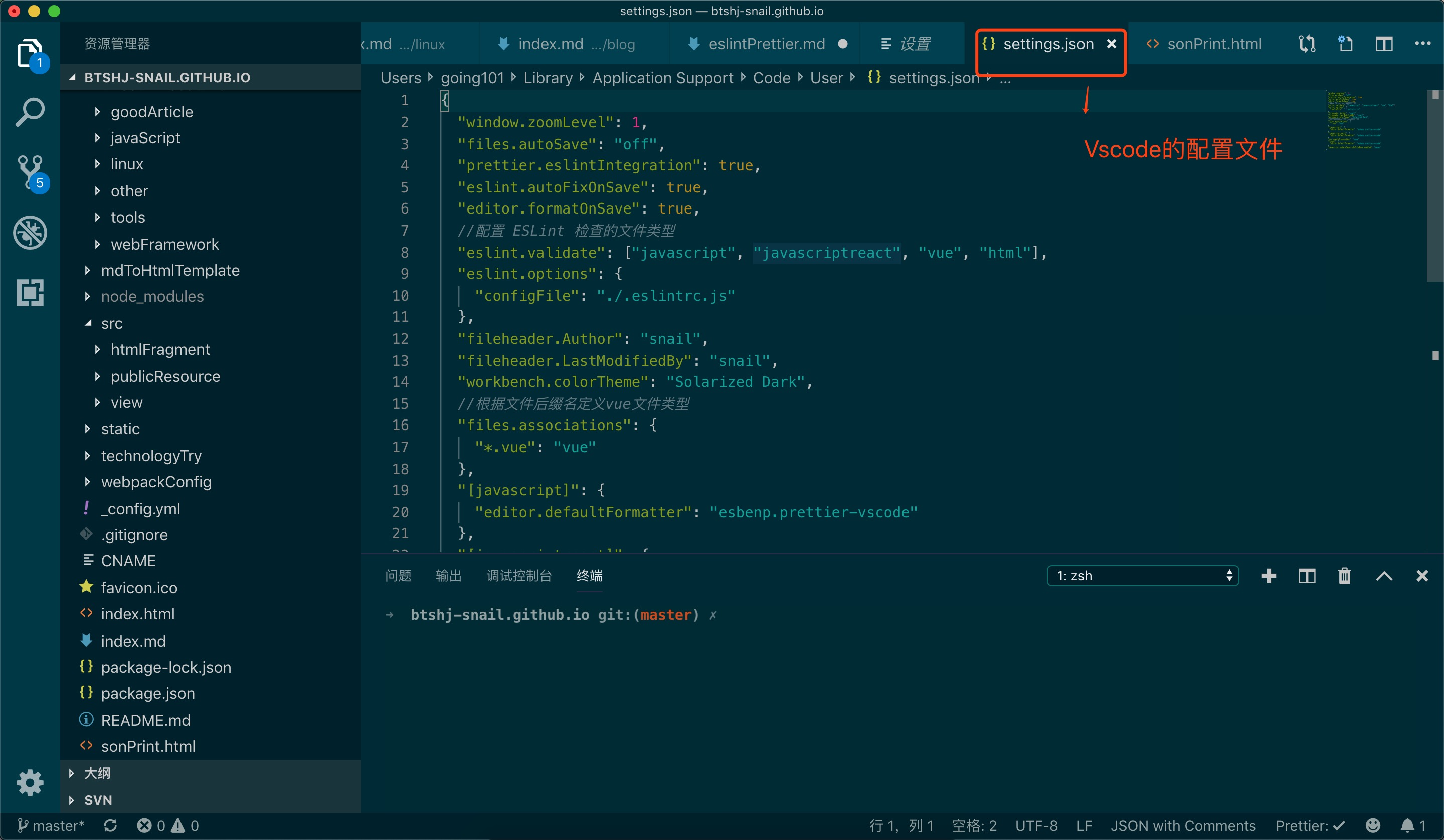Split the editor to the right
The image size is (1444, 840).
[1384, 44]
